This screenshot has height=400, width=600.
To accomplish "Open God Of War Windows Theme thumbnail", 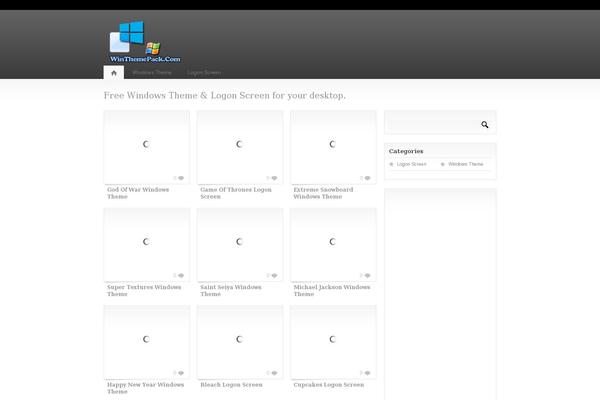I will pyautogui.click(x=147, y=147).
